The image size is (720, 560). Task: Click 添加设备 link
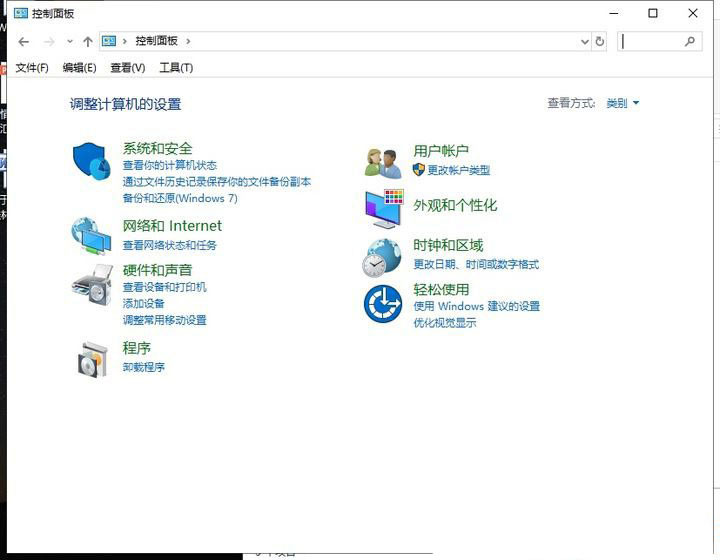pyautogui.click(x=143, y=304)
